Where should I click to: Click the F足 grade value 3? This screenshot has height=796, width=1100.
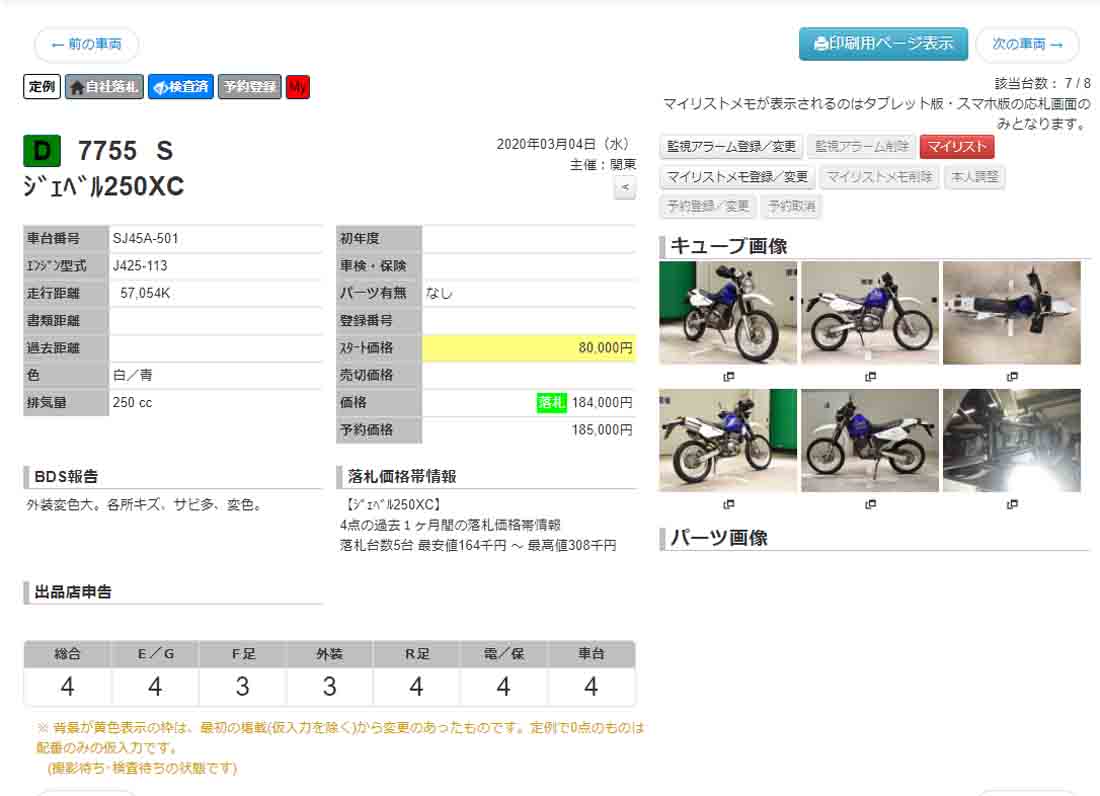coord(243,687)
